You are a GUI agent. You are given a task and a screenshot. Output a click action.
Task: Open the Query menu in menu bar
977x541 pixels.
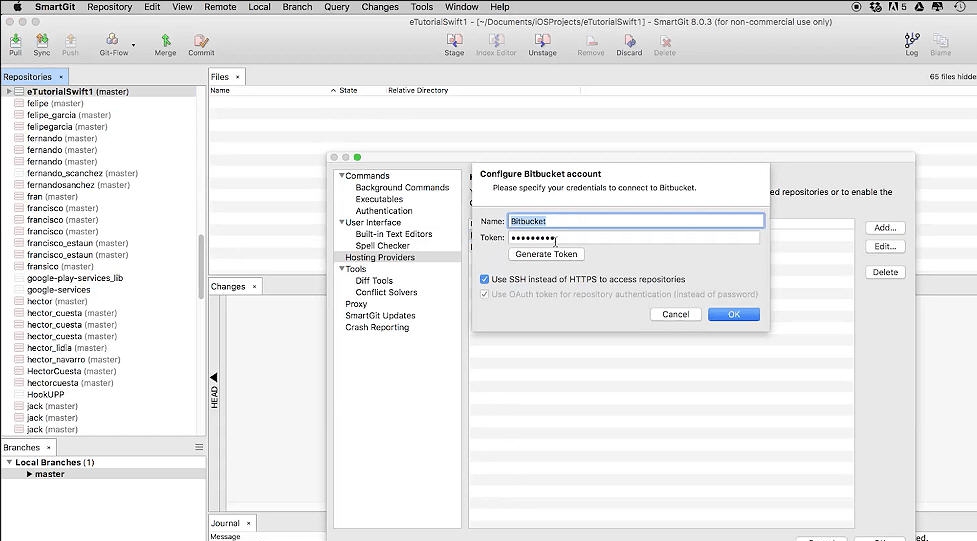pos(336,7)
